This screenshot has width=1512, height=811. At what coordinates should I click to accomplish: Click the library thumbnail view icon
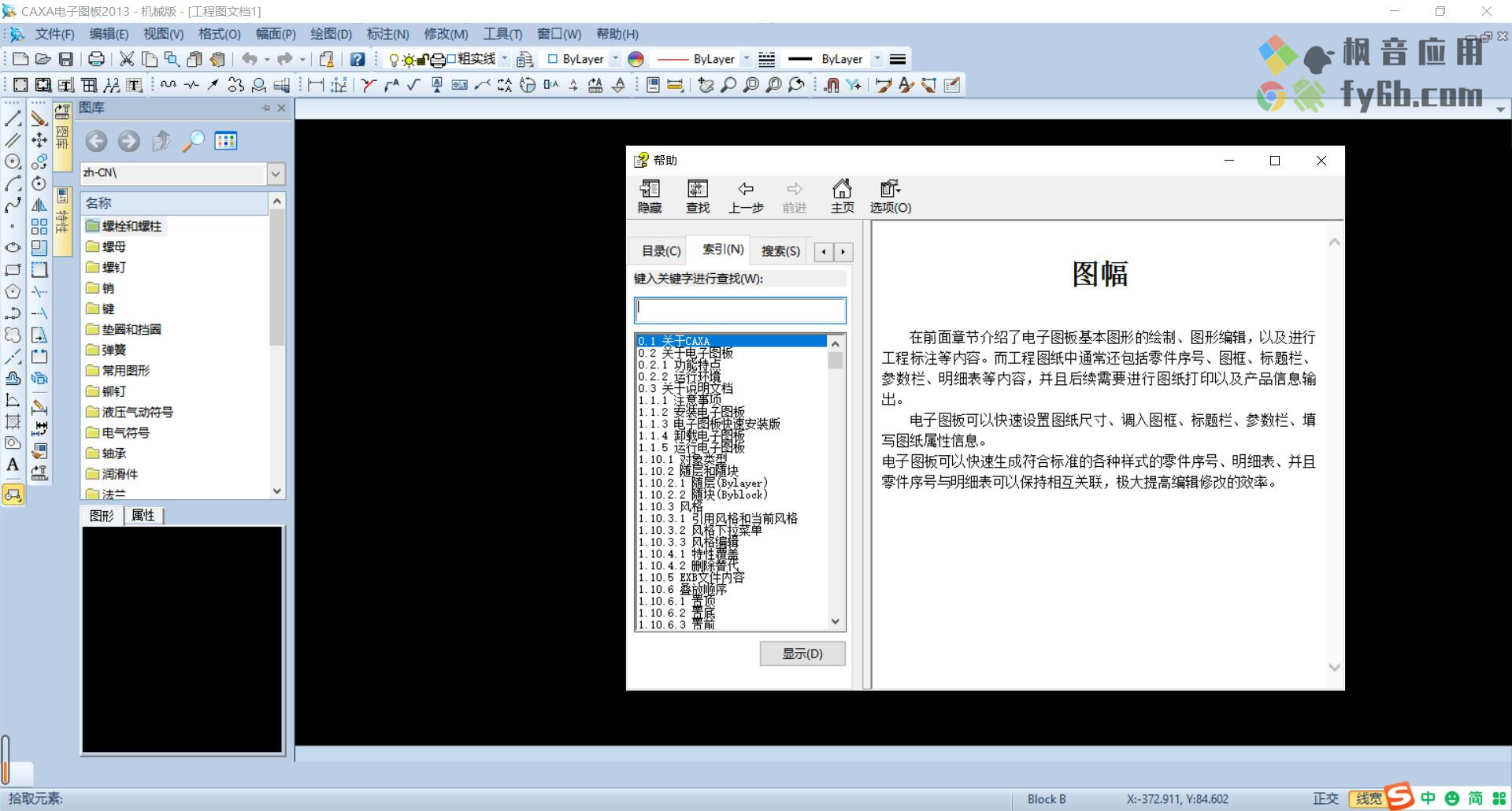pyautogui.click(x=225, y=141)
